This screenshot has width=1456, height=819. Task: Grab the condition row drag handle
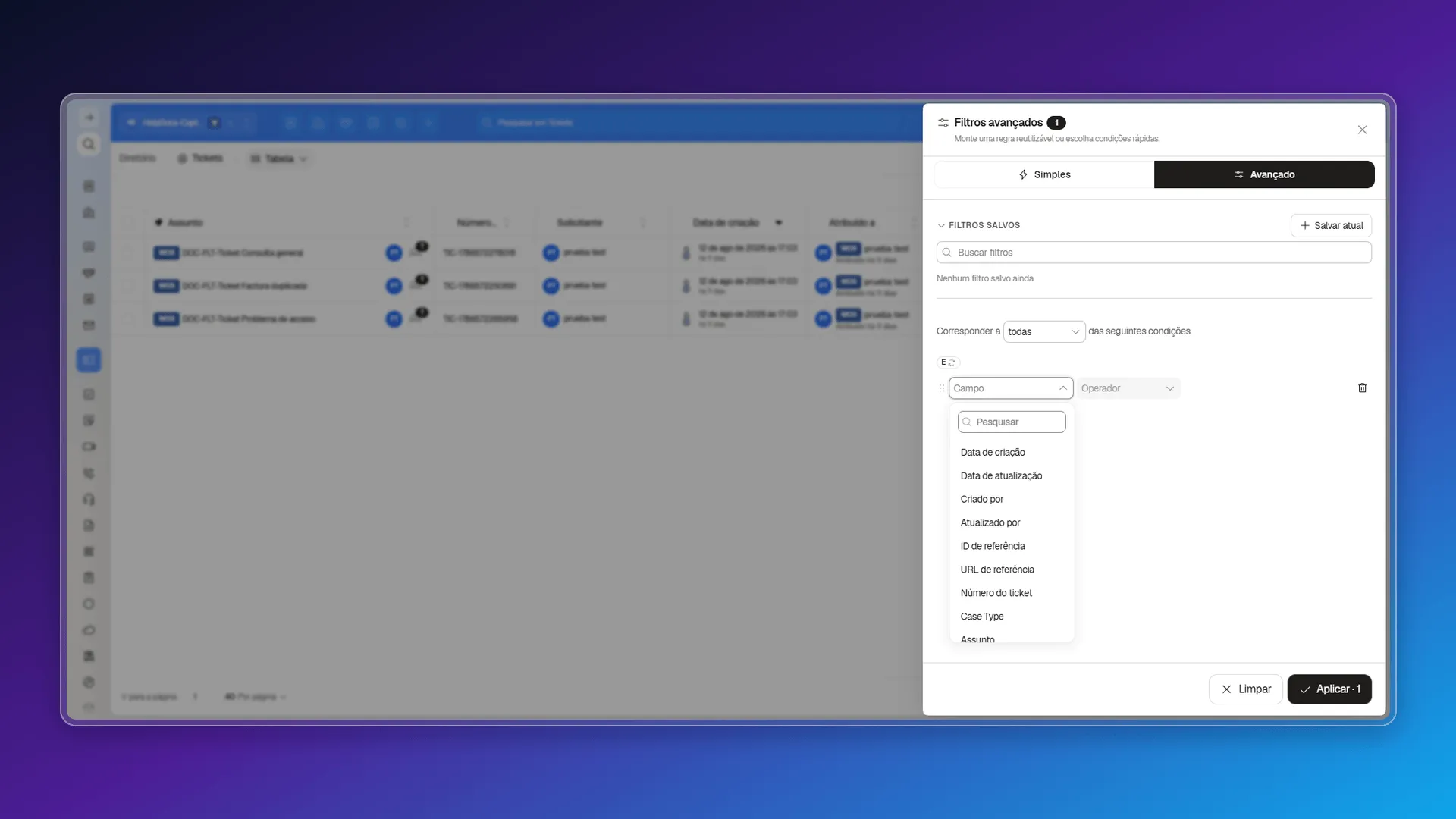click(942, 388)
